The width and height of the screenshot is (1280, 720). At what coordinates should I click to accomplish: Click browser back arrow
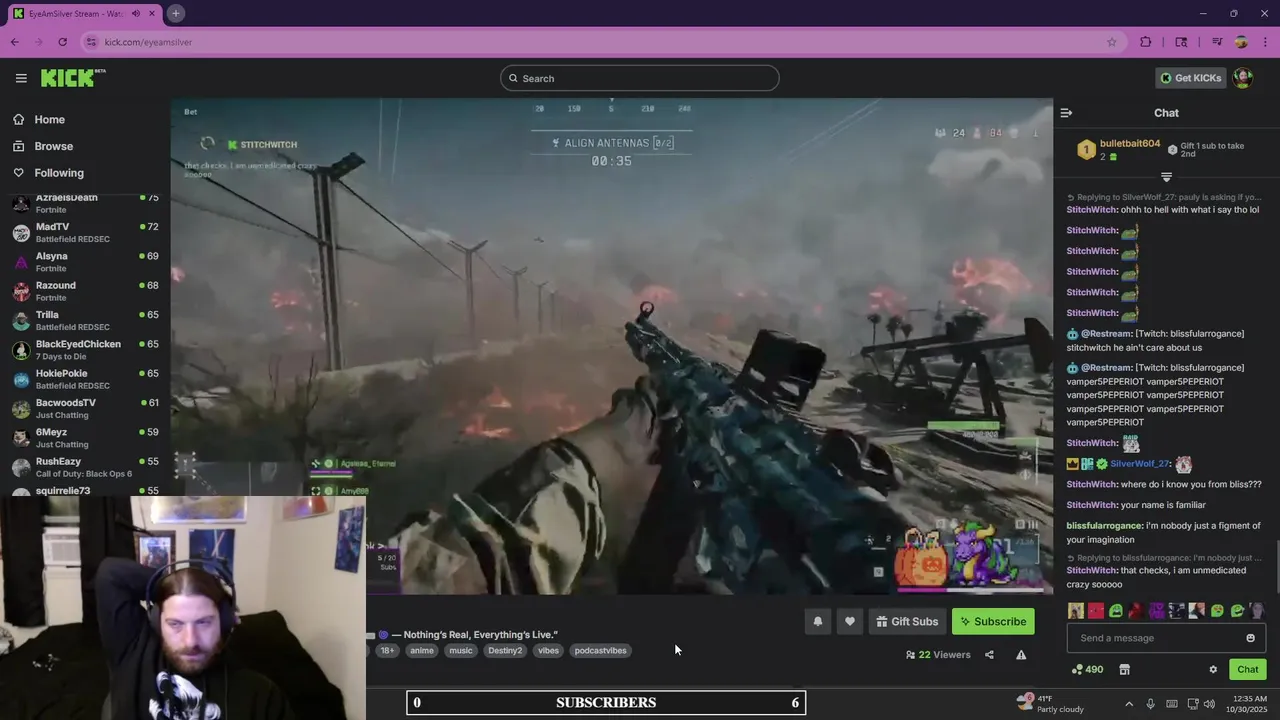tap(14, 42)
